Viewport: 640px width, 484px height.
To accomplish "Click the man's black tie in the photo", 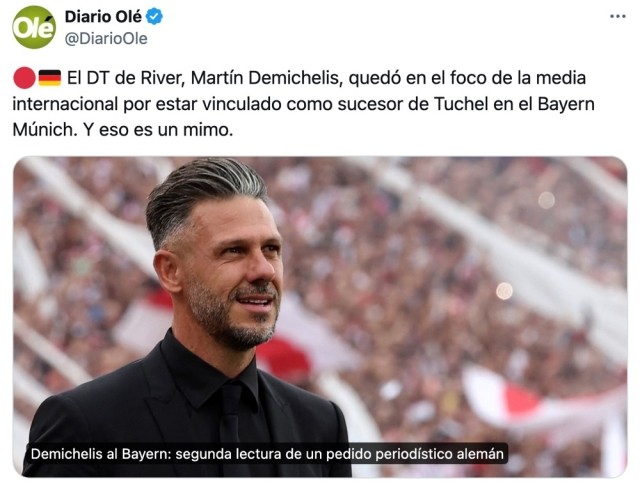I will 231,426.
